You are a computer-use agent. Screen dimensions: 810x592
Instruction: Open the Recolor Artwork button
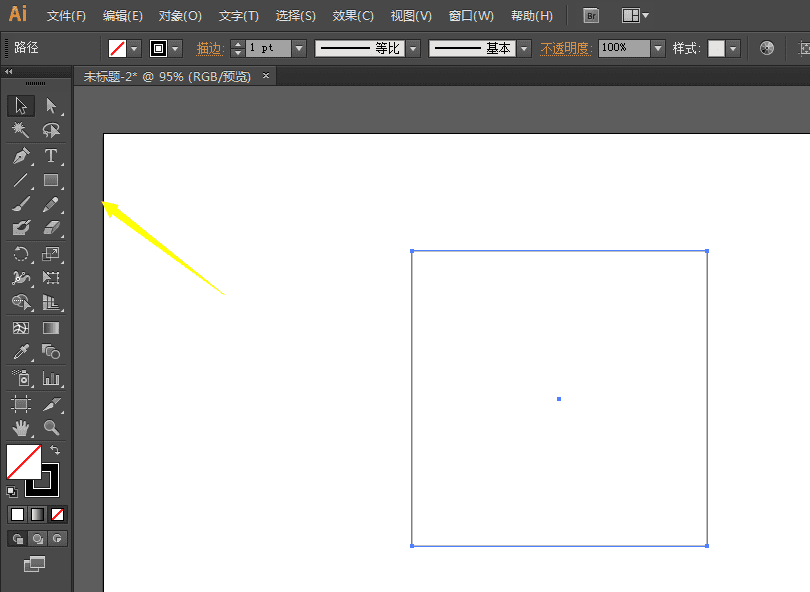(767, 48)
